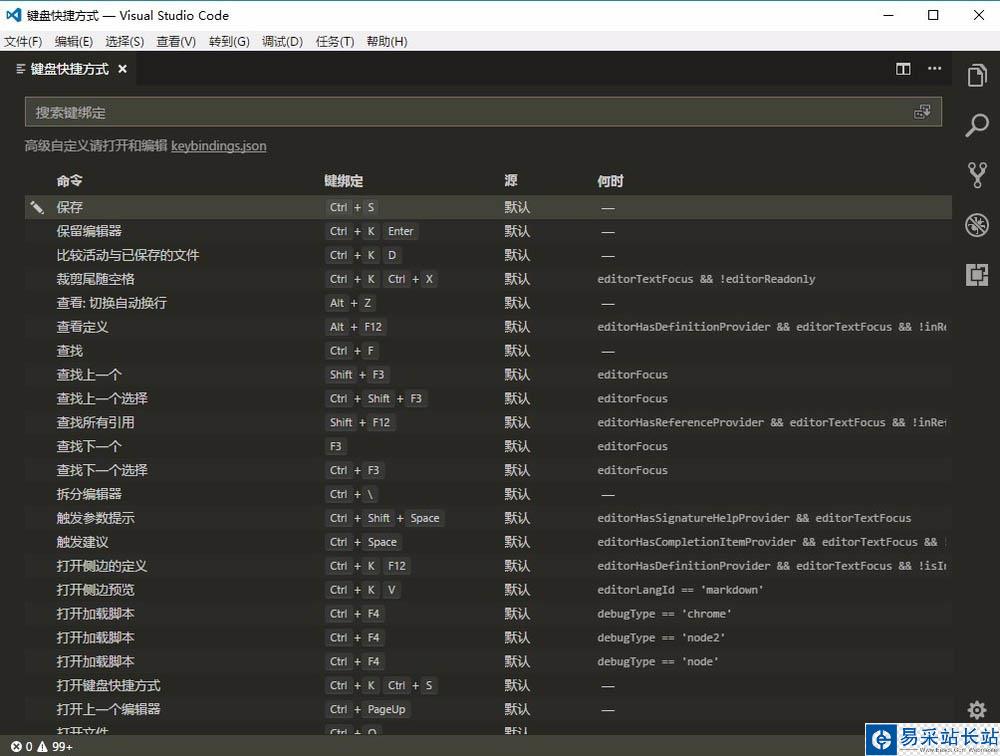The image size is (1000, 756).
Task: Toggle record keys icon in search box
Action: (x=922, y=112)
